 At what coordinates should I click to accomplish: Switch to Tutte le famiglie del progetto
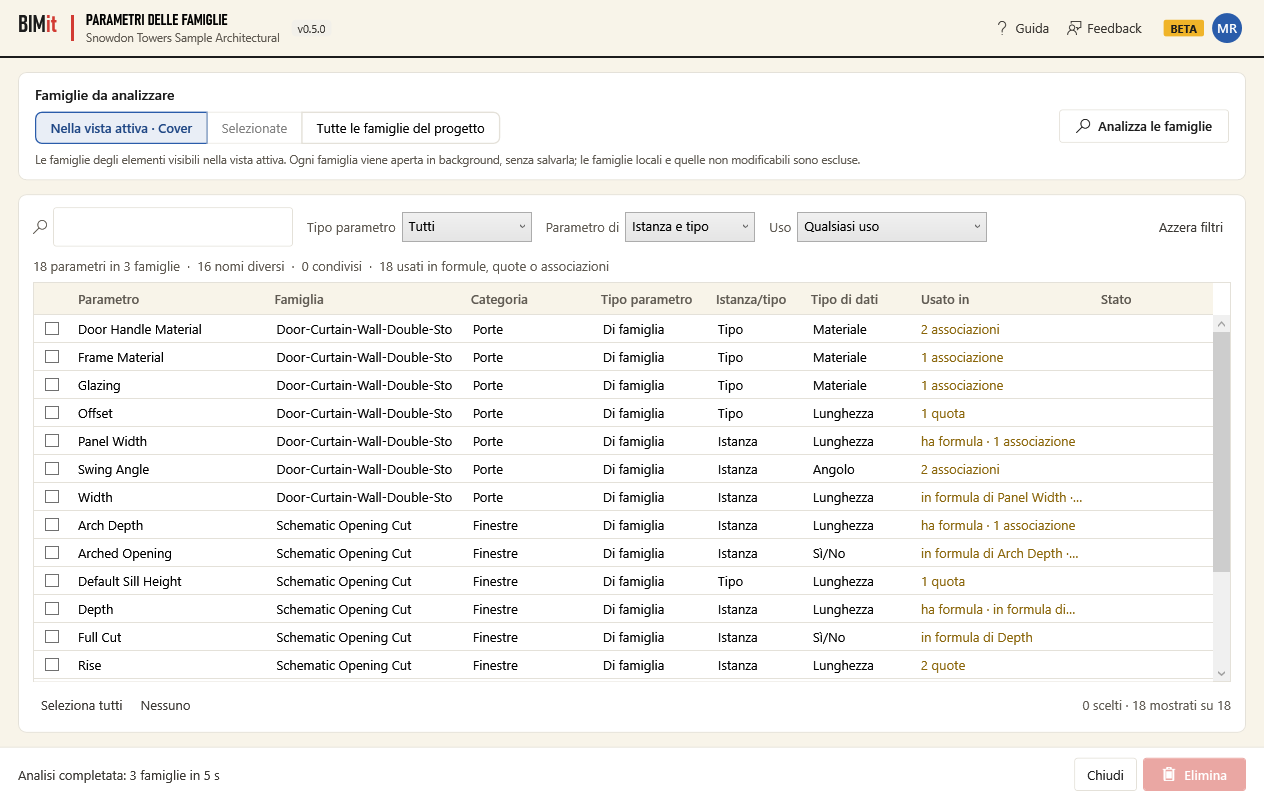click(x=400, y=128)
